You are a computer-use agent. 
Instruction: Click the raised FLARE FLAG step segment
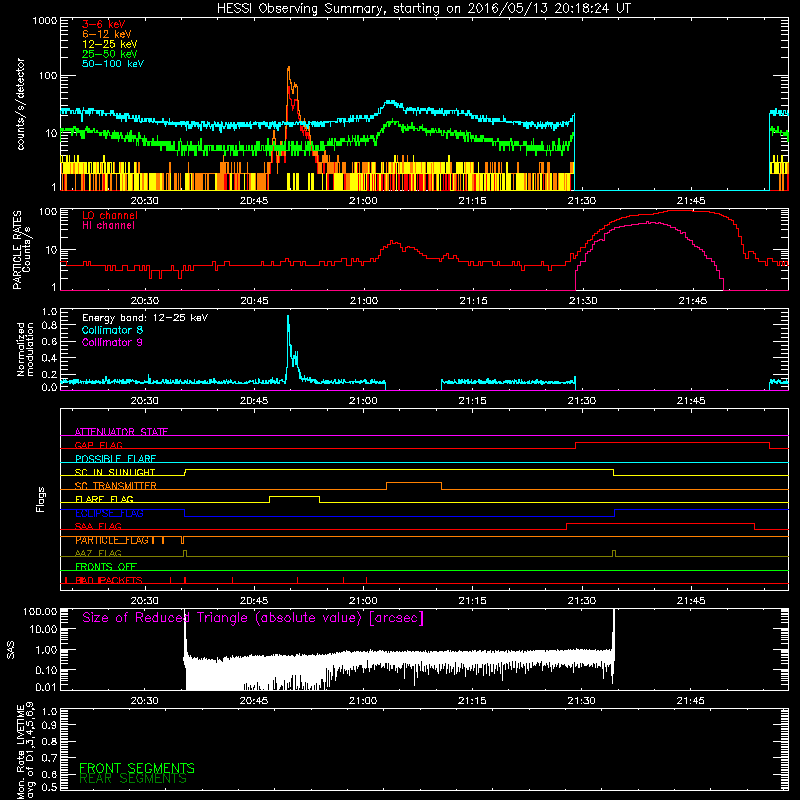294,496
